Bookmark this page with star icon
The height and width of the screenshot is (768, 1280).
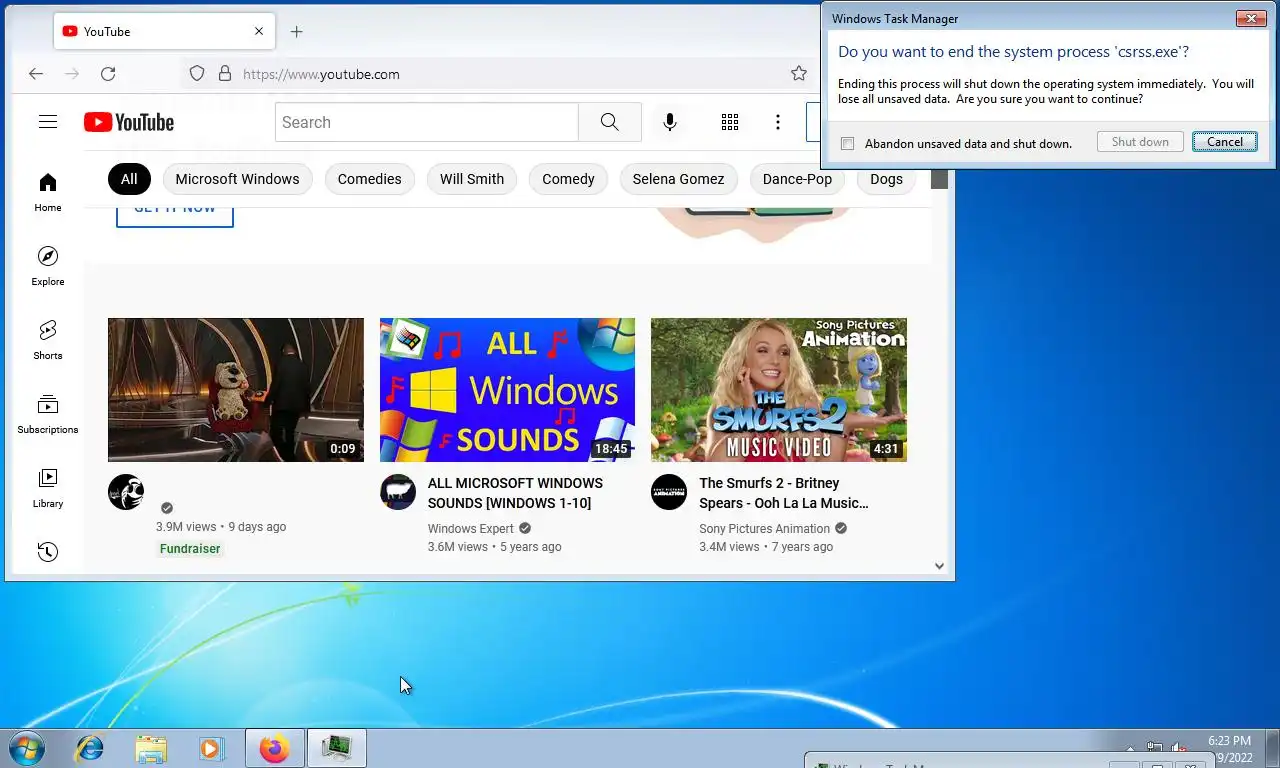[799, 73]
